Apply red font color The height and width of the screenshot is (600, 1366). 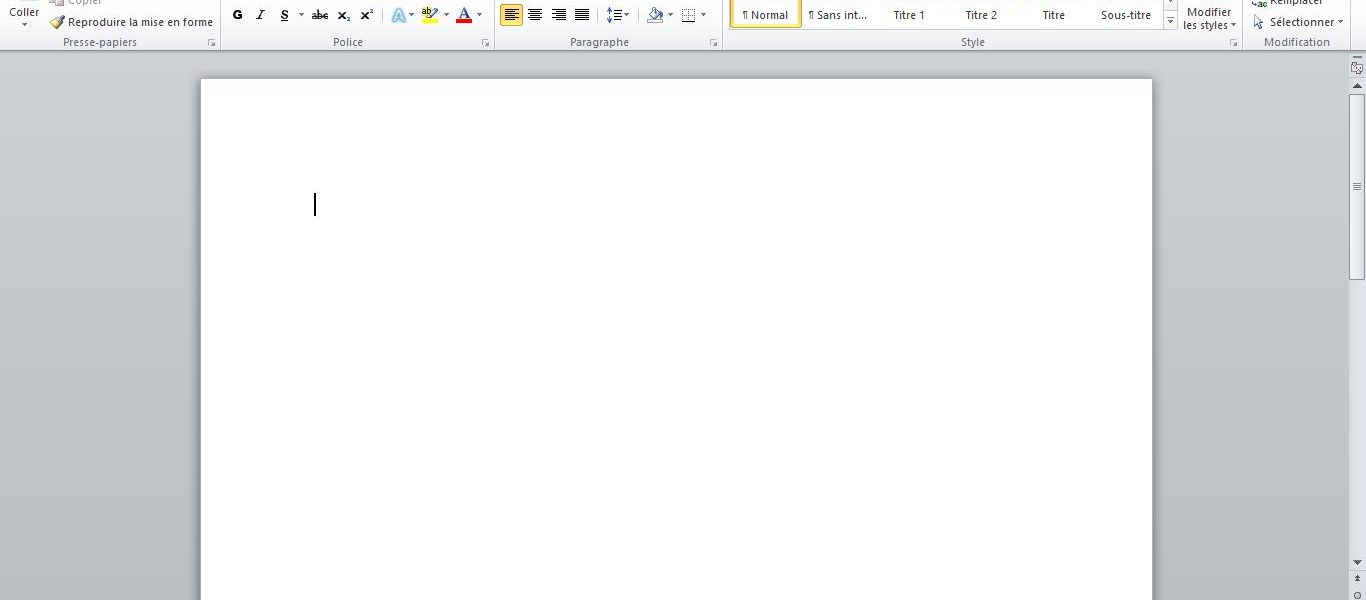coord(464,15)
